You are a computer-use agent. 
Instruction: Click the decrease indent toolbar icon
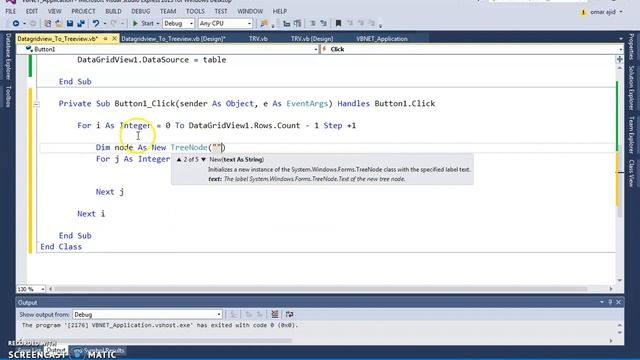click(x=287, y=24)
